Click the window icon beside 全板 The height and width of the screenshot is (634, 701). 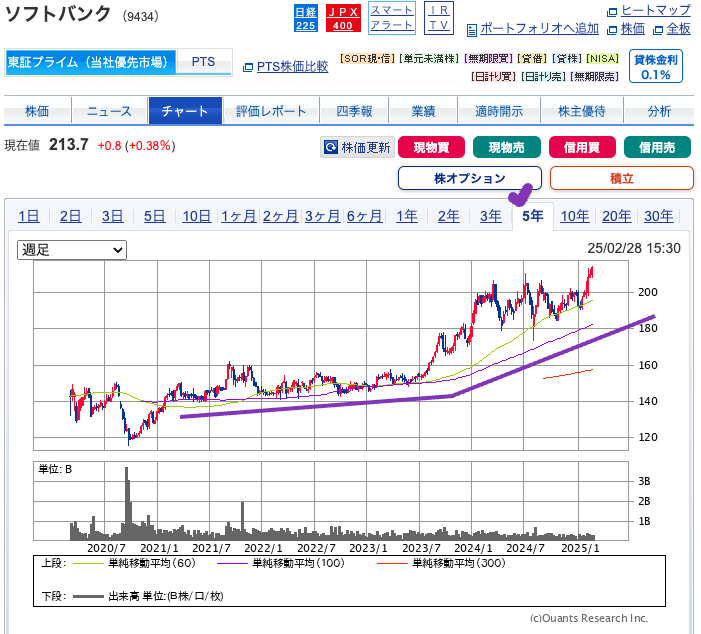658,30
